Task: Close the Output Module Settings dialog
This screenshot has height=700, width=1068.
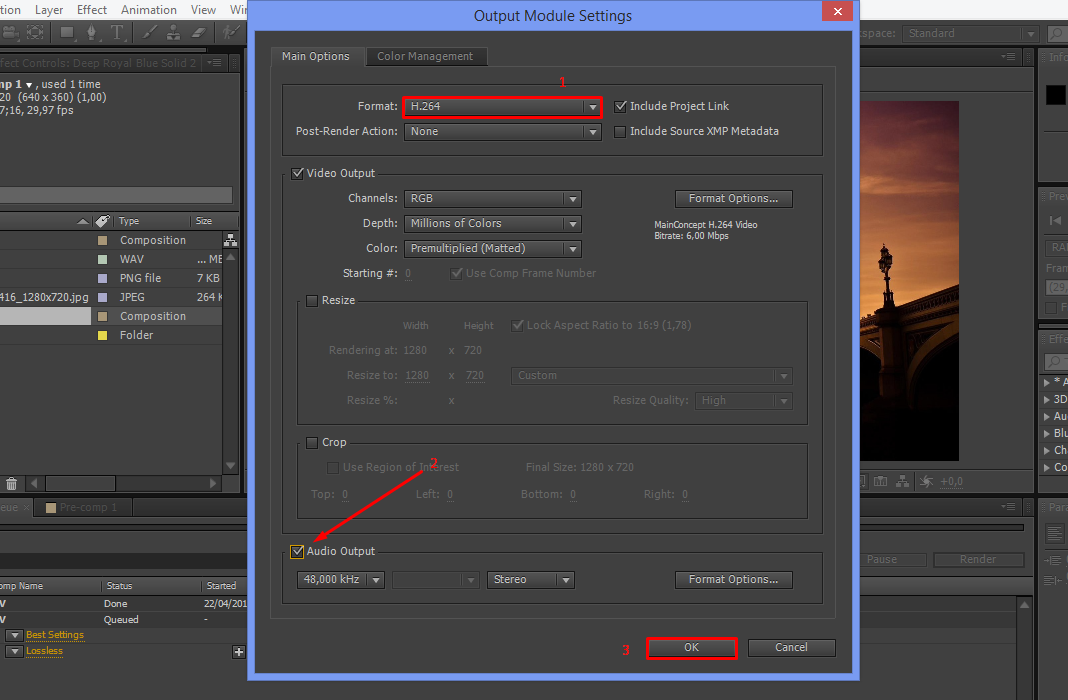Action: (838, 11)
